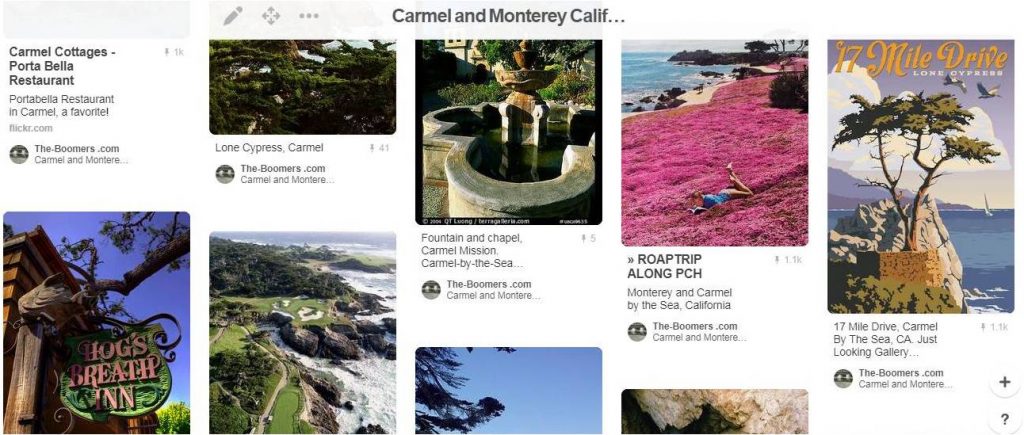Open Carmel Cottages - Porta Bella Restaurant title
This screenshot has height=435, width=1024.
pos(63,66)
